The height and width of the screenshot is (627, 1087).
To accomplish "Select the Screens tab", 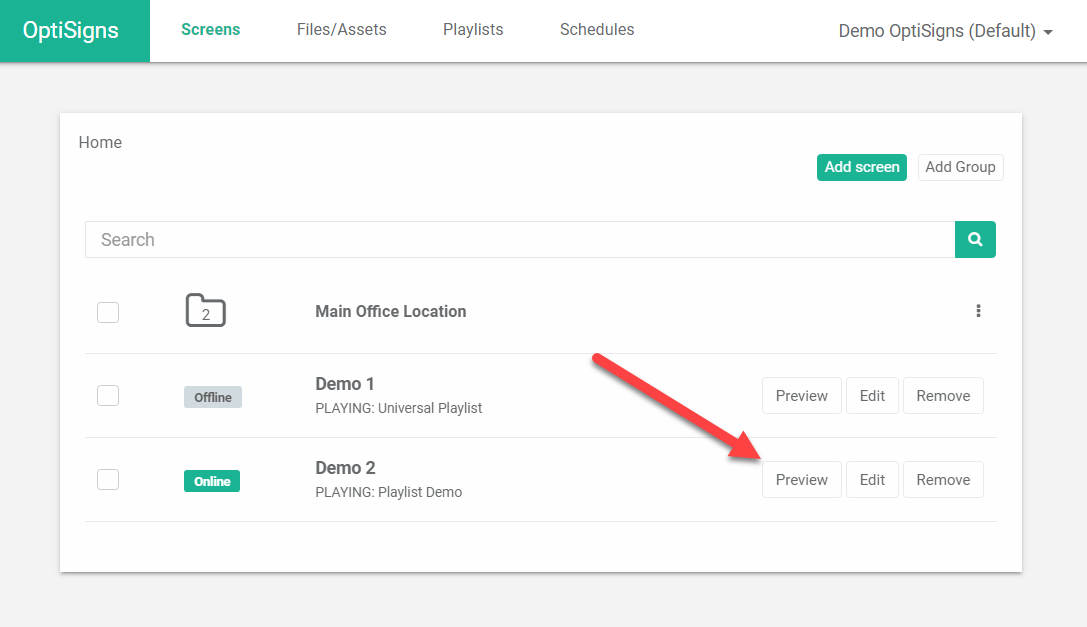I will [210, 29].
